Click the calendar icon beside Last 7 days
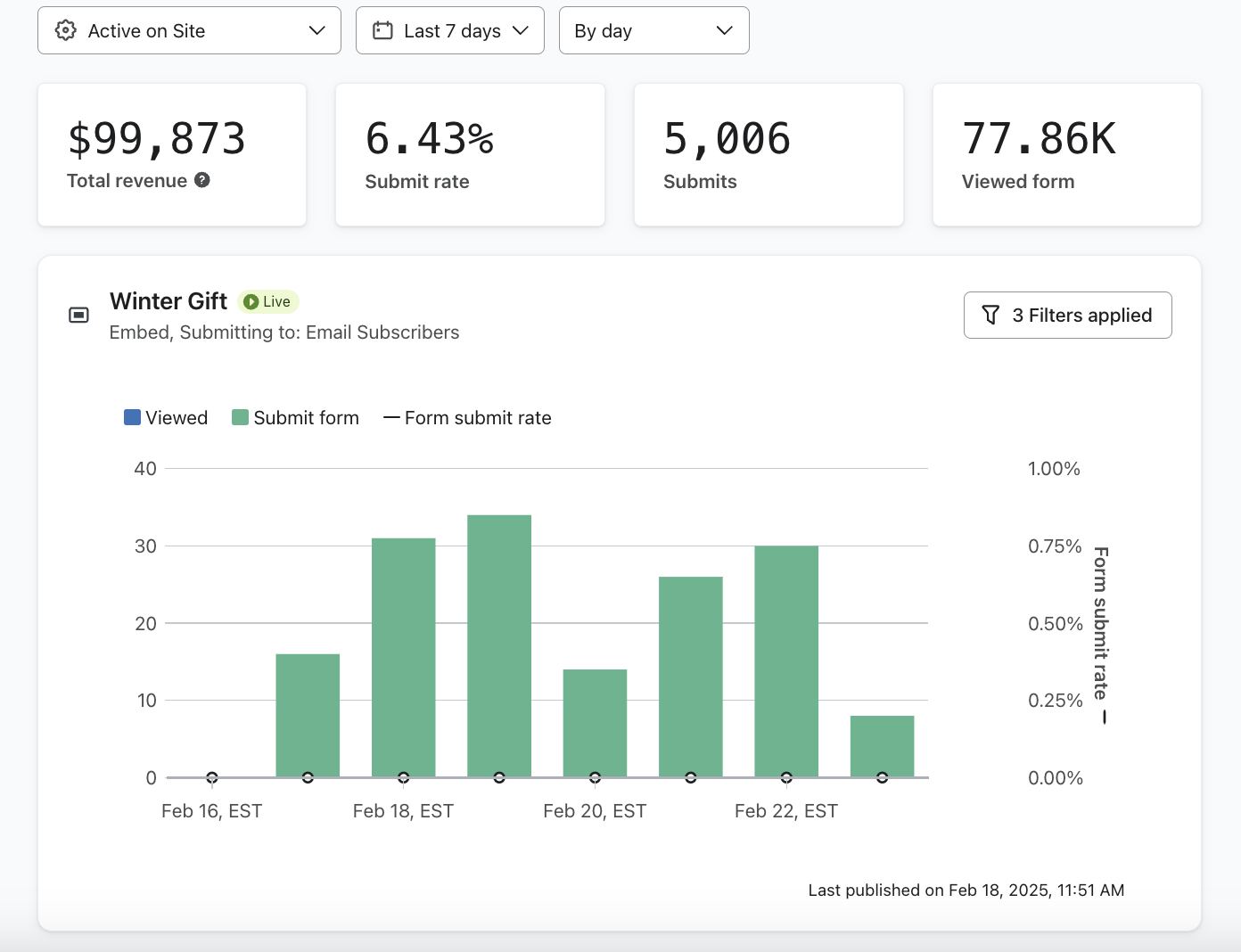Image resolution: width=1241 pixels, height=952 pixels. coord(382,30)
